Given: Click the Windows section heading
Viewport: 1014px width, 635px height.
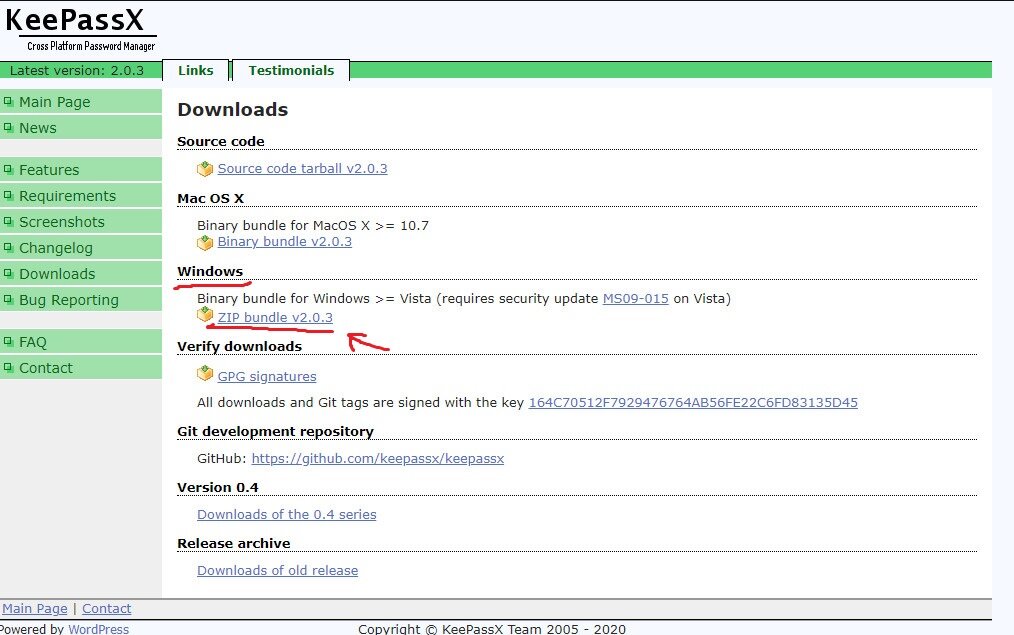Looking at the screenshot, I should (210, 272).
